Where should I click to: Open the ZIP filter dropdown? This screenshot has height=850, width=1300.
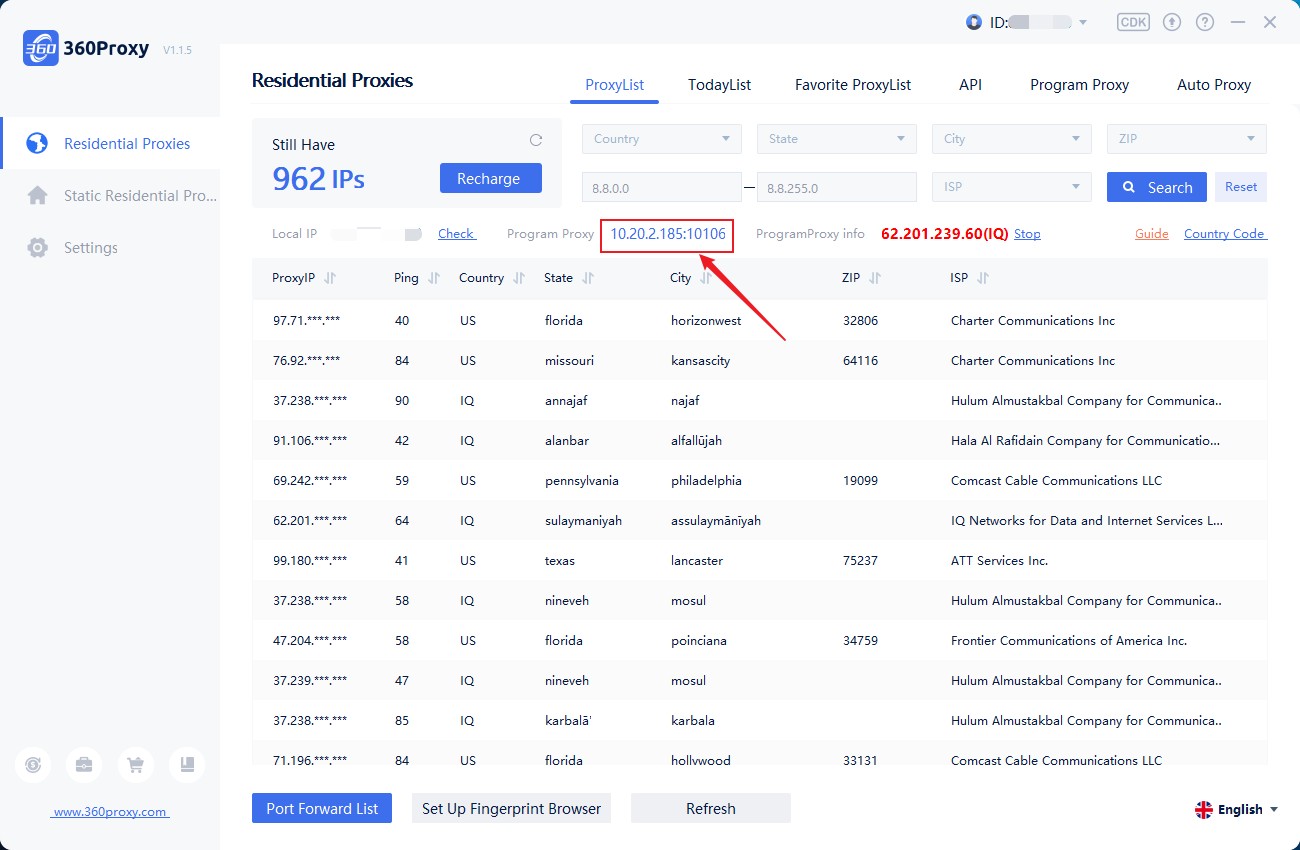point(1187,139)
